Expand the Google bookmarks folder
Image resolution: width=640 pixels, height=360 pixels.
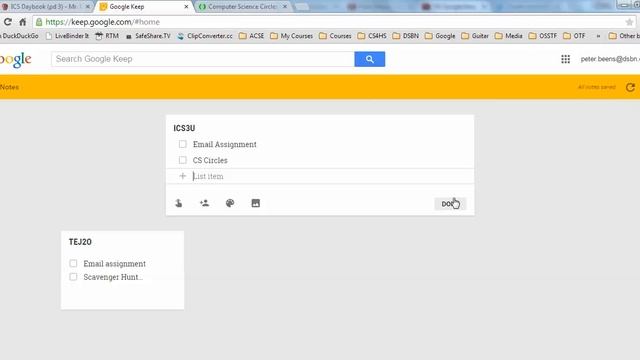[x=440, y=36]
